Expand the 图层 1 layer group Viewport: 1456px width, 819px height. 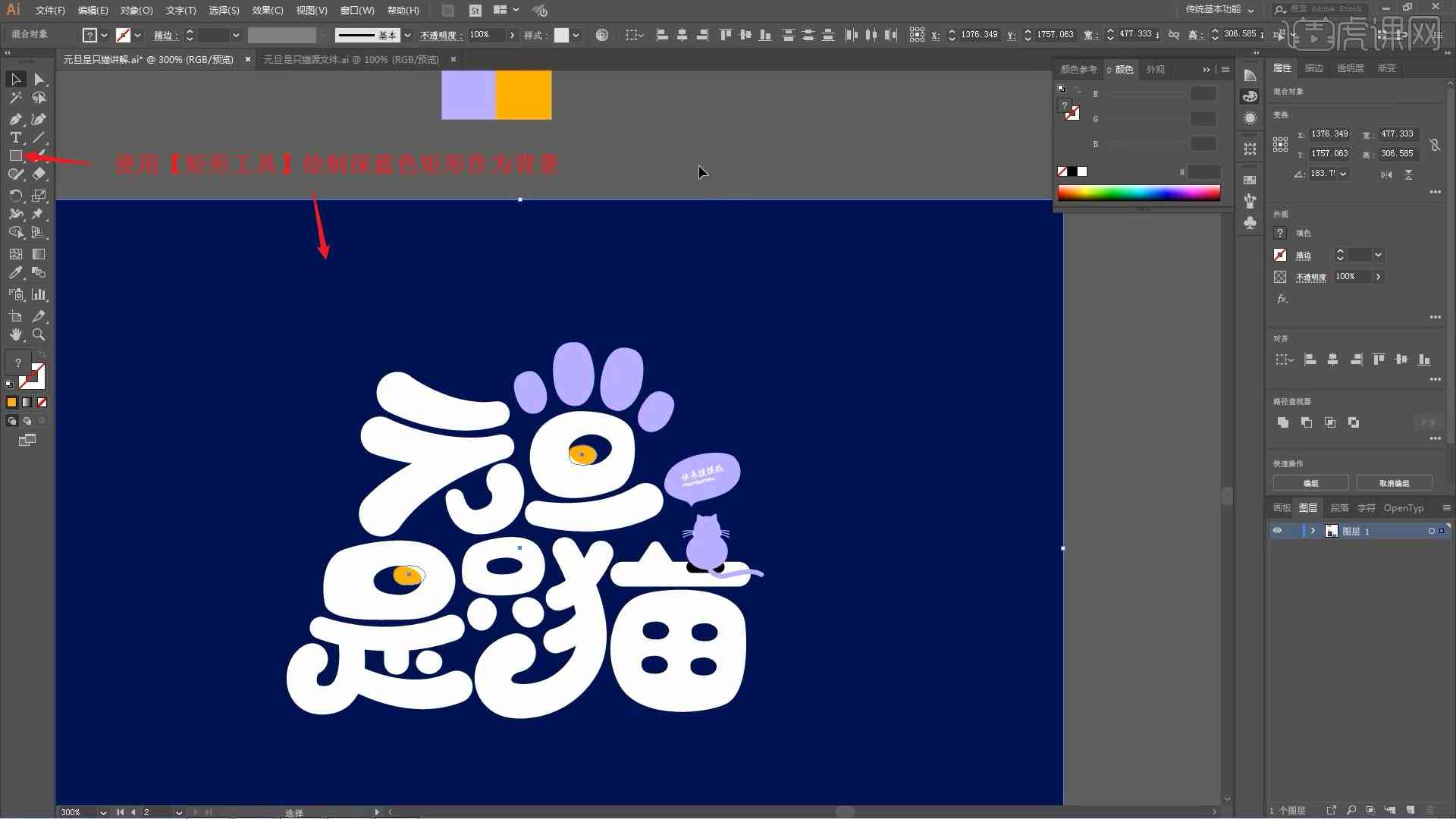(x=1313, y=531)
